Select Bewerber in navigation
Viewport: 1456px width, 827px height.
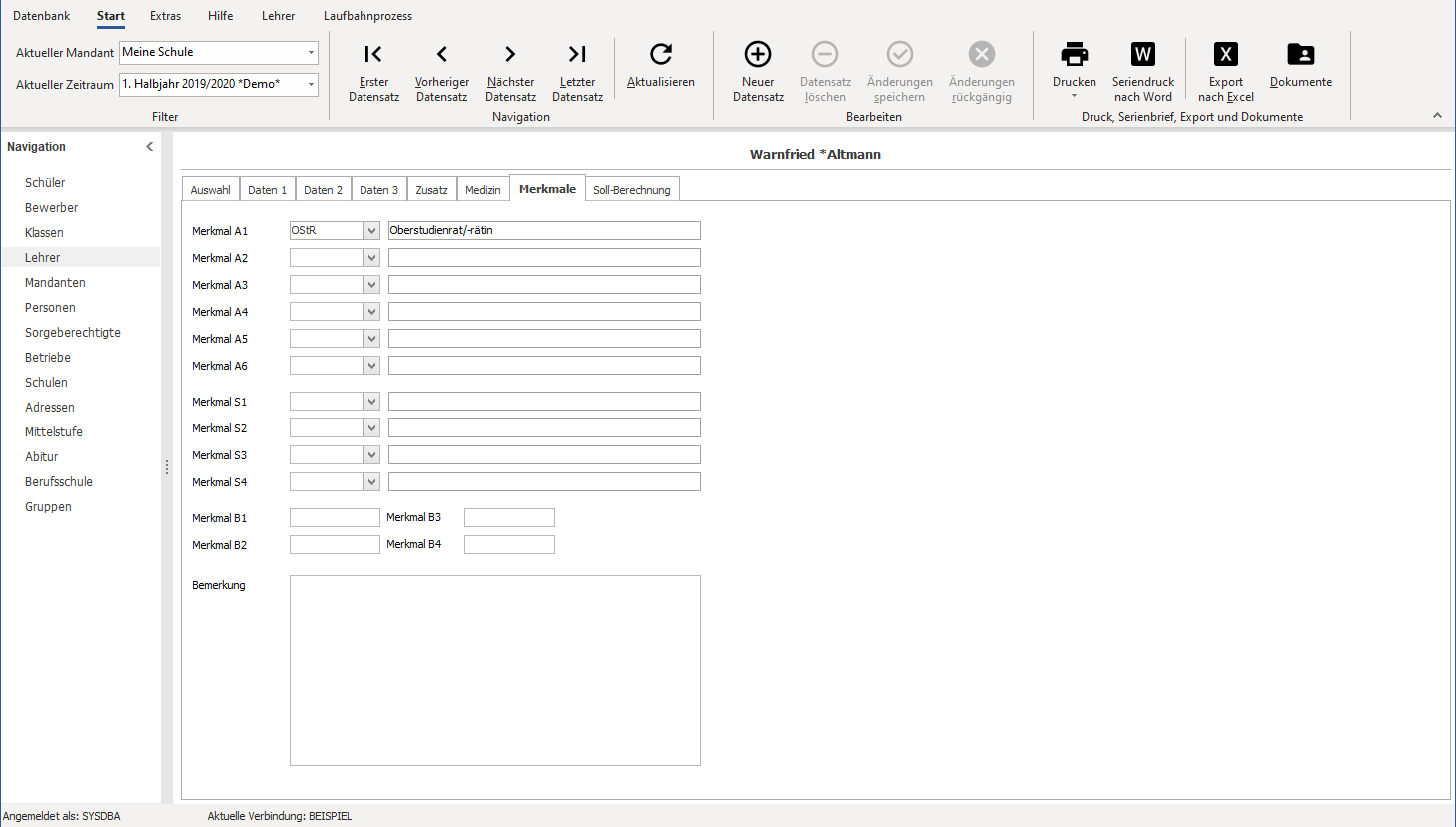tap(52, 208)
